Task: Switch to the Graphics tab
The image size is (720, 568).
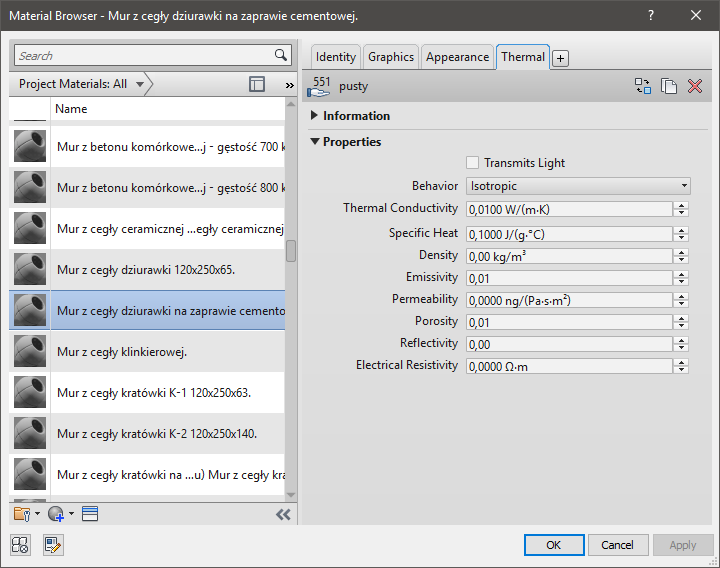Action: click(391, 57)
